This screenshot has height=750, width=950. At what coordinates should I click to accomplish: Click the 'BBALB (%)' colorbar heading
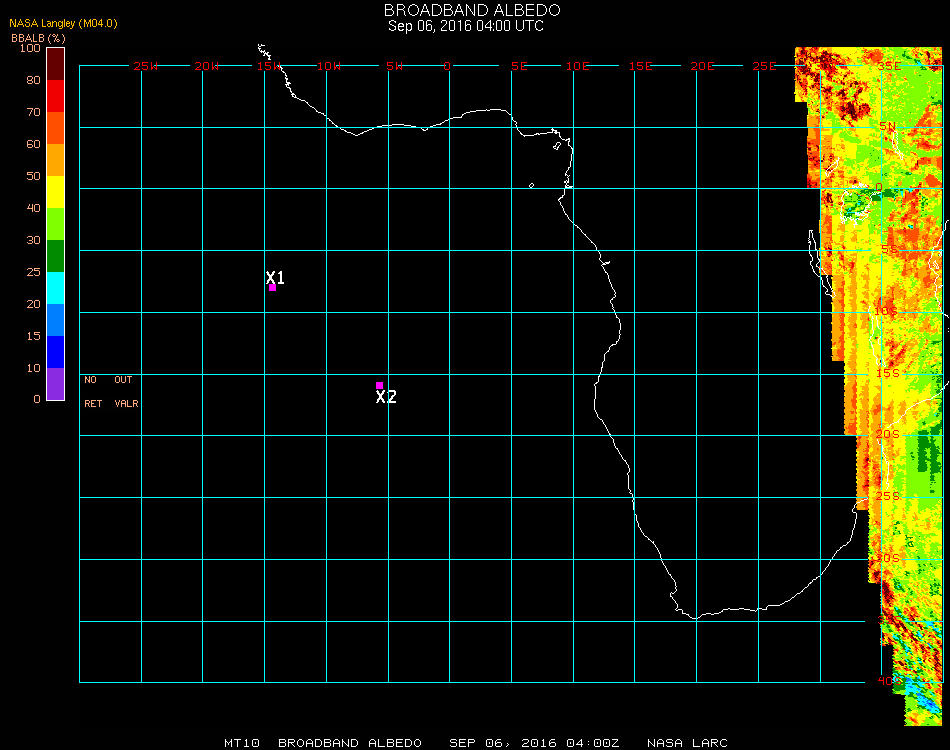[x=38, y=38]
